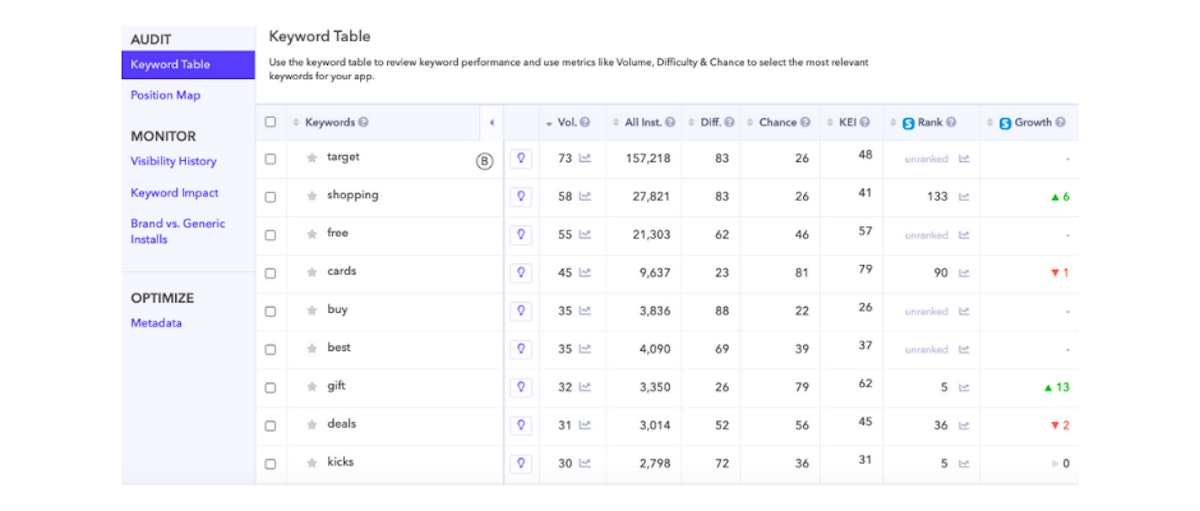Open Keyword Table in sidebar
The width and height of the screenshot is (1200, 511).
coord(171,65)
